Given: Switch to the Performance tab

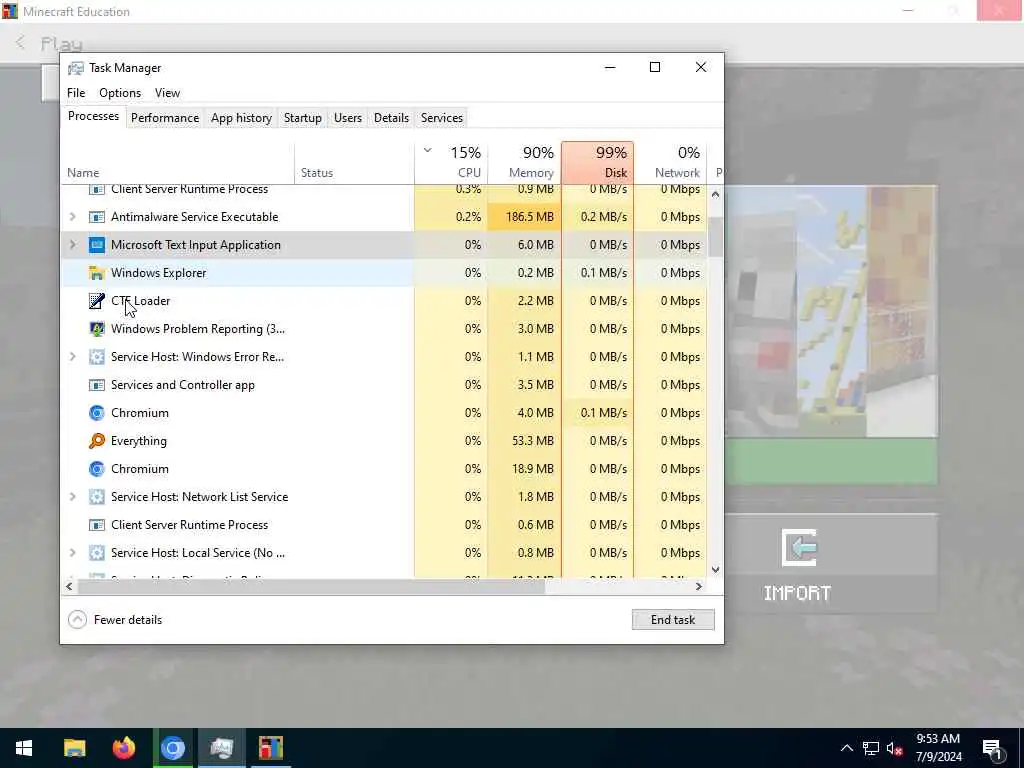Looking at the screenshot, I should click(165, 118).
